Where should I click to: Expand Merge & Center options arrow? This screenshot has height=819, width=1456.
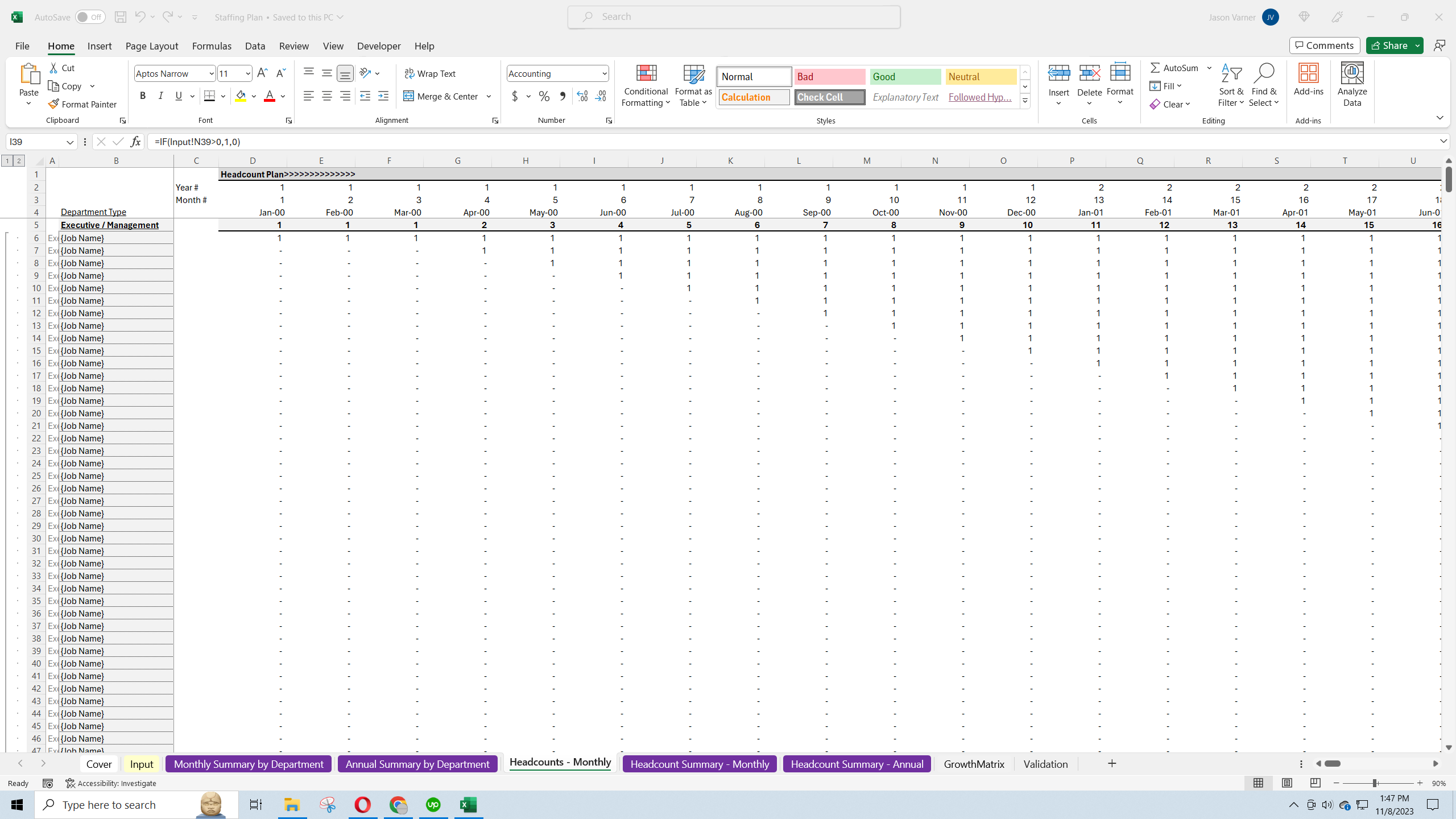click(489, 96)
